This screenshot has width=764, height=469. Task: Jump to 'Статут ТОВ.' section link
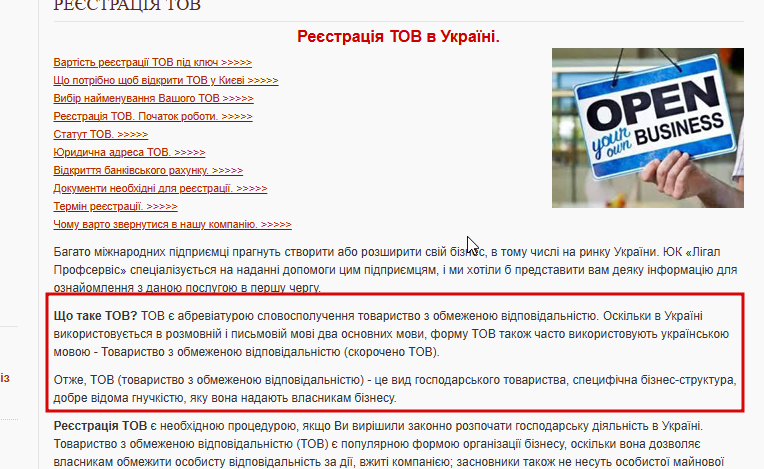coord(101,134)
